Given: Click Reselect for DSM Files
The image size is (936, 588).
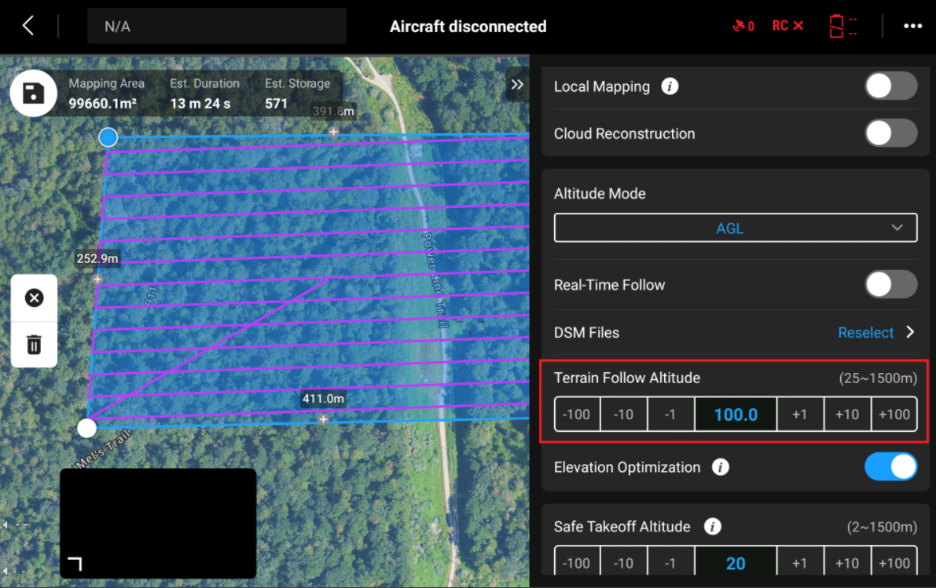Looking at the screenshot, I should (865, 333).
